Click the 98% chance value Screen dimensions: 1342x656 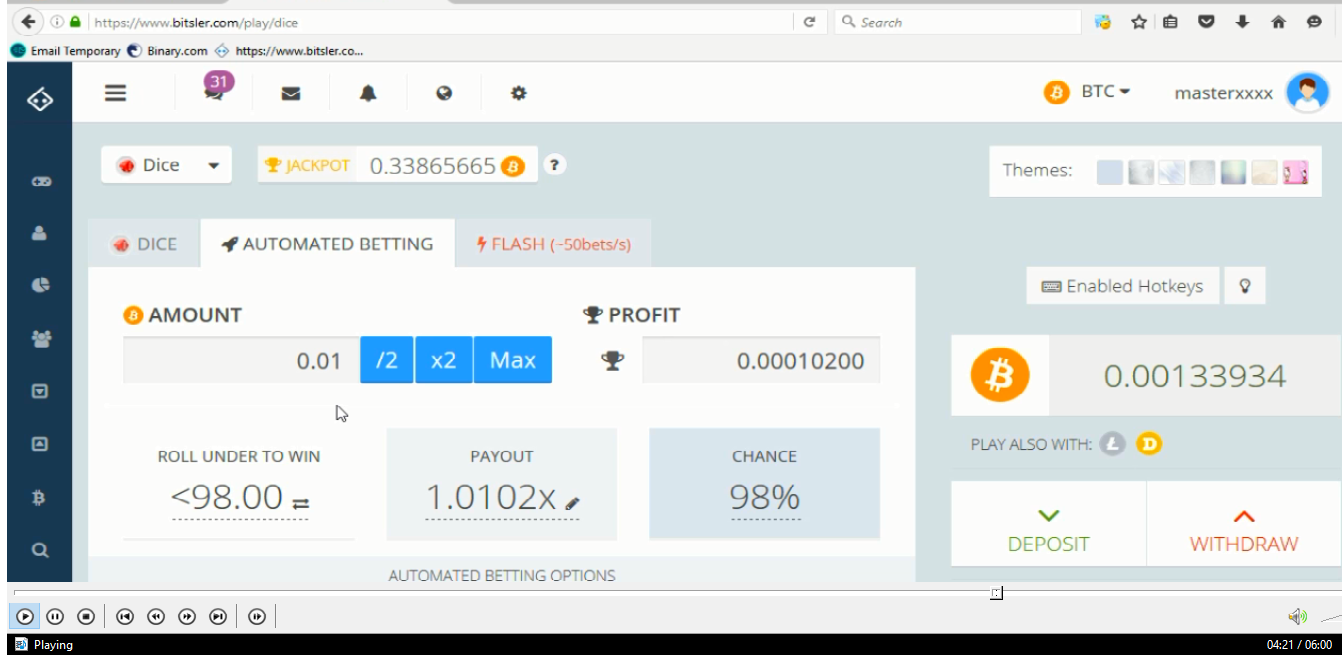(765, 497)
